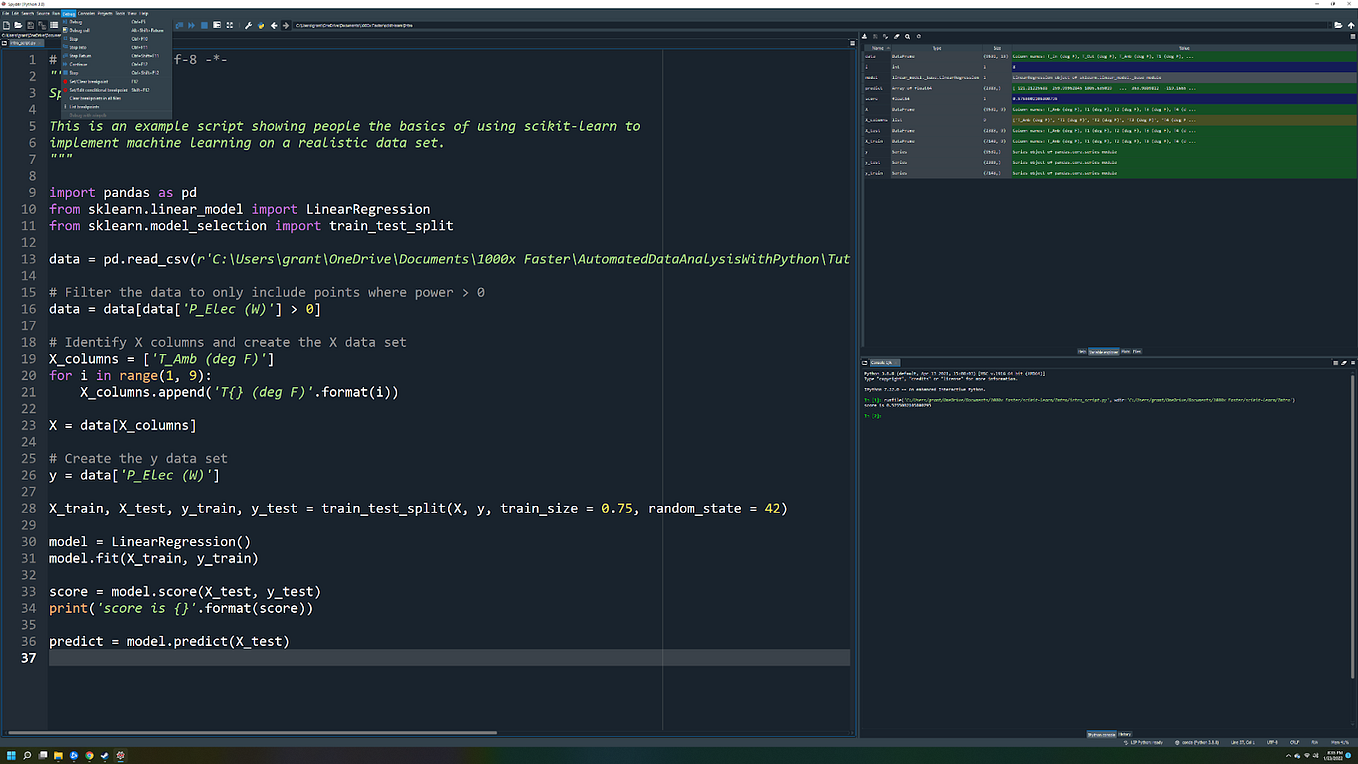Toggle maximize on the current pane

point(218,25)
